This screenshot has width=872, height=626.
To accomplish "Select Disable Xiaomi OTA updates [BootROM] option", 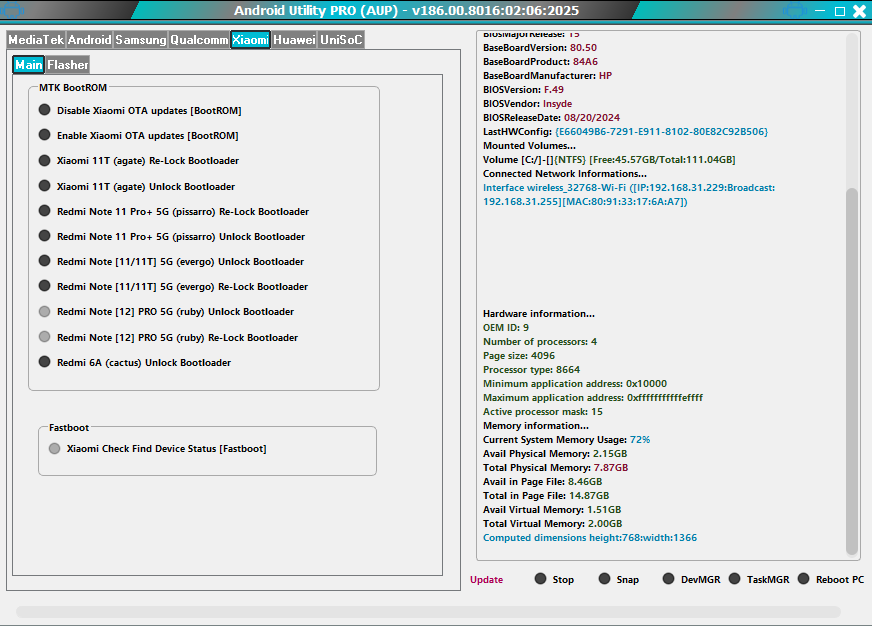I will click(x=140, y=110).
